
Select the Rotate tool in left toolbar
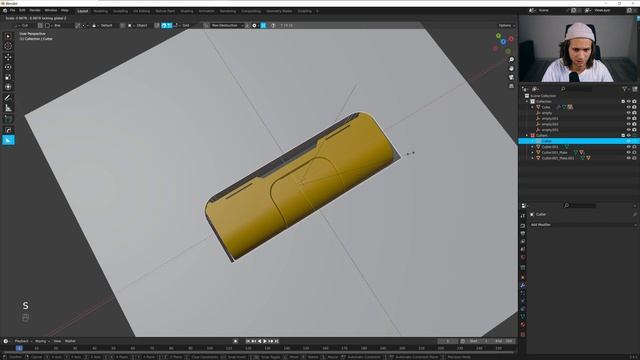8,67
